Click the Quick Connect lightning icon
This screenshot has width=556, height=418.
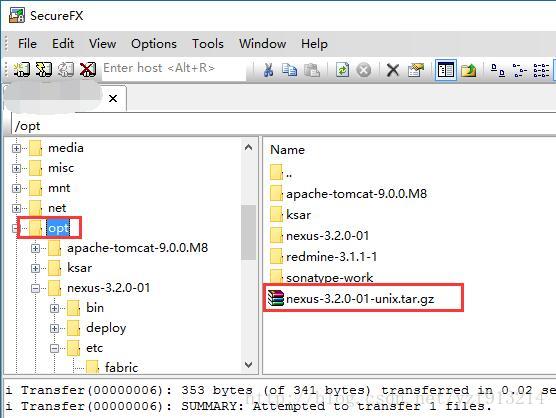coord(43,69)
